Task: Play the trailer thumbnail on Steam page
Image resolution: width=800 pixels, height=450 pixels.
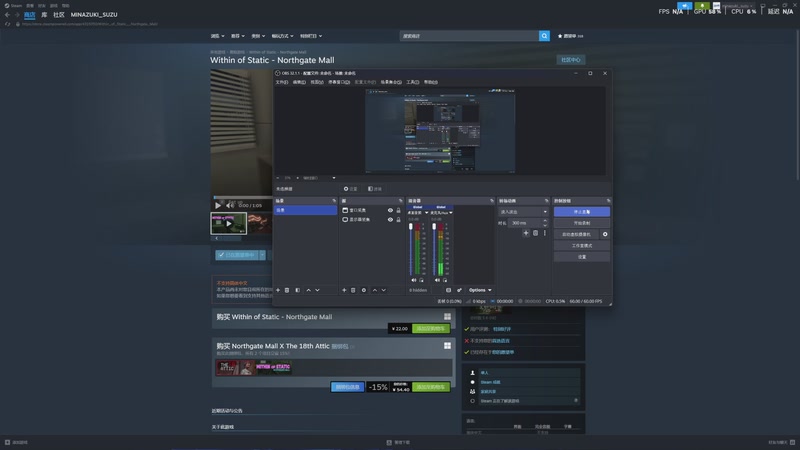Action: click(x=229, y=223)
